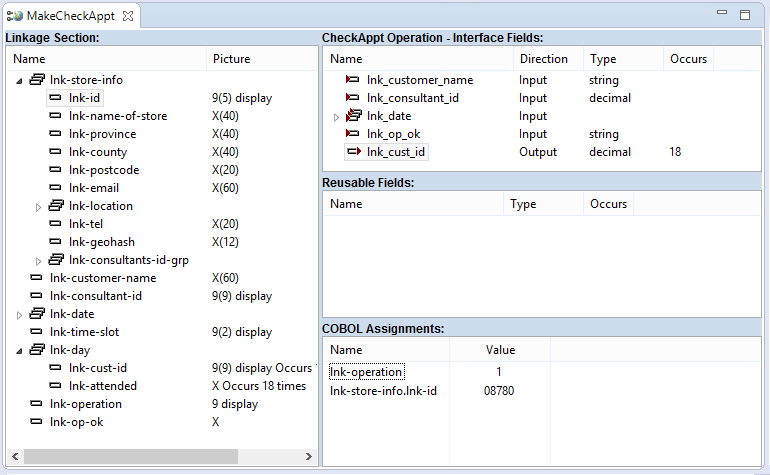Click the lnk-id field icon
770x475 pixels.
[x=56, y=98]
